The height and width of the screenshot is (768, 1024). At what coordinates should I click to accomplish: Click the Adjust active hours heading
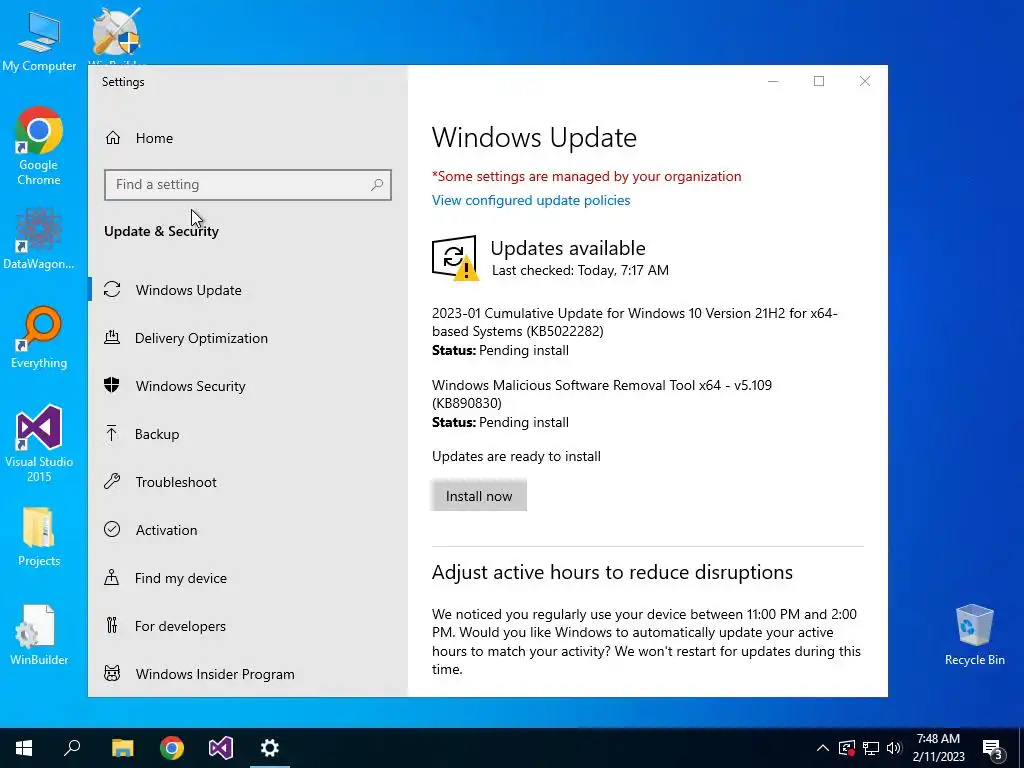612,572
